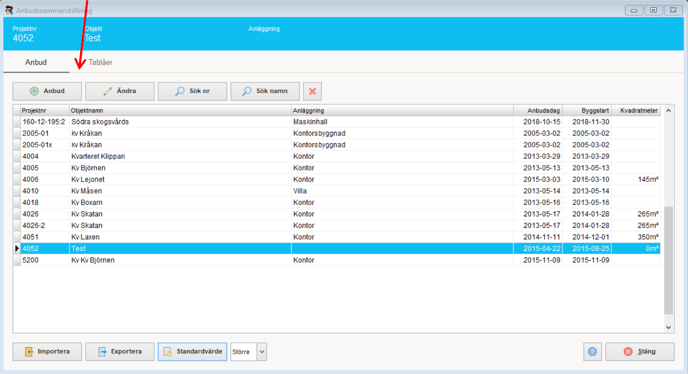Select row 4051 Kv Laxen
The width and height of the screenshot is (688, 374).
337,237
